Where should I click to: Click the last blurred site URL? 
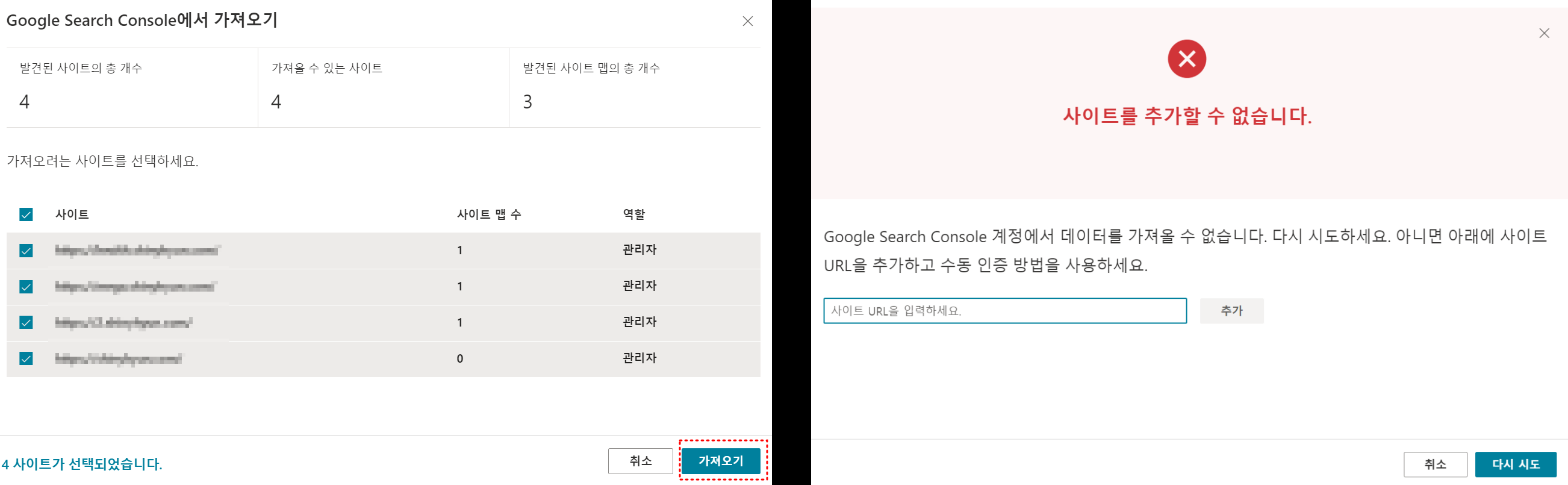tap(119, 358)
